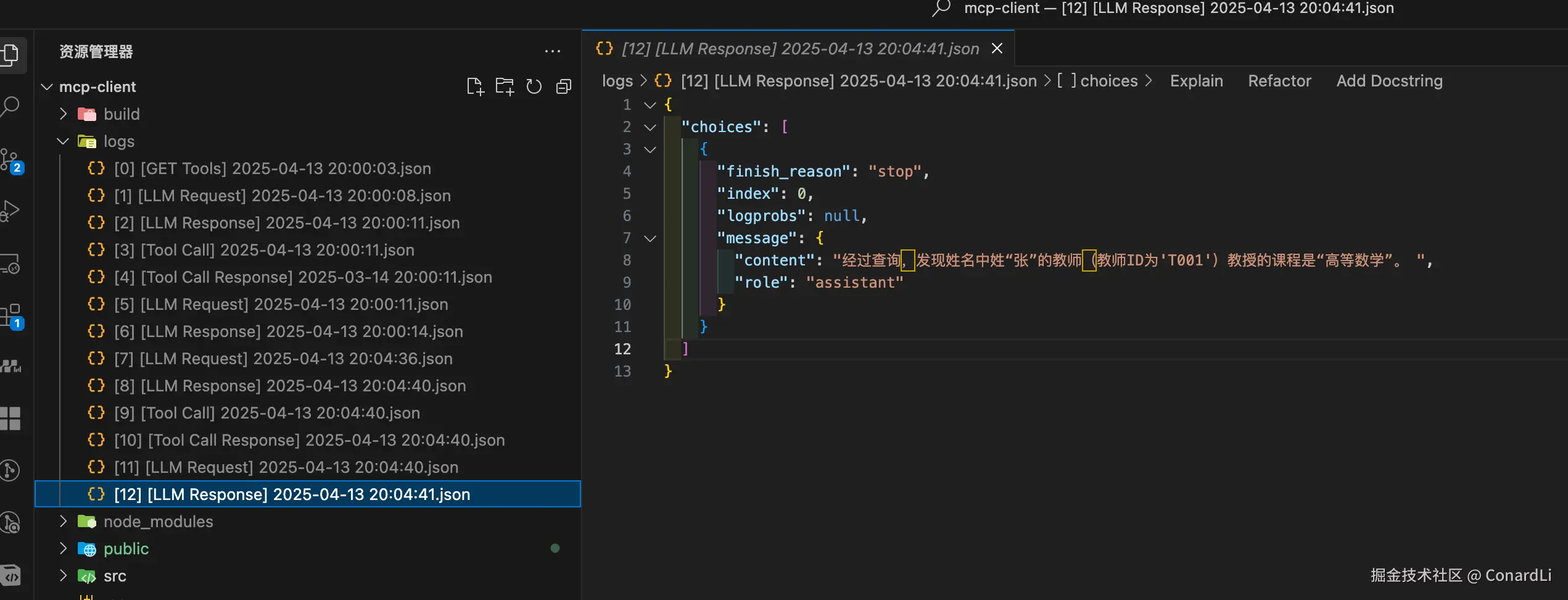Collapse all folders in explorer
This screenshot has width=1568, height=600.
pyautogui.click(x=564, y=87)
